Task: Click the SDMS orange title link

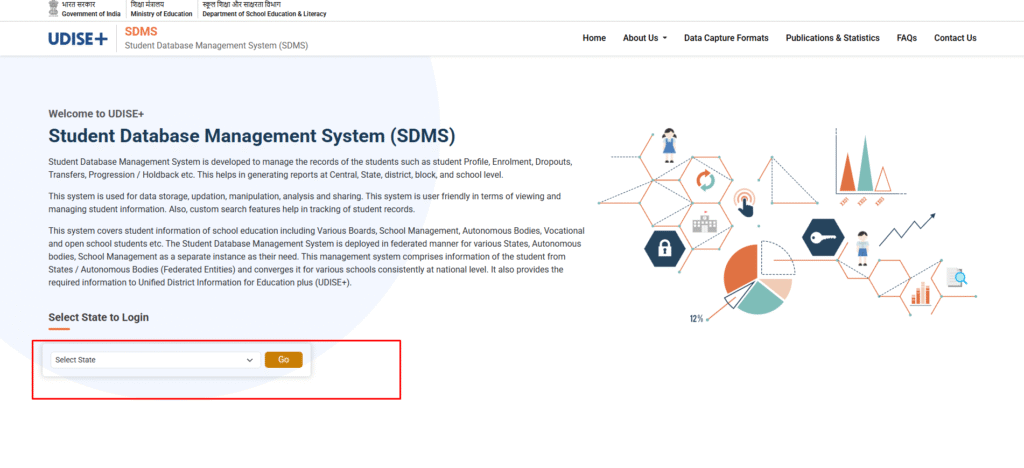Action: (141, 31)
